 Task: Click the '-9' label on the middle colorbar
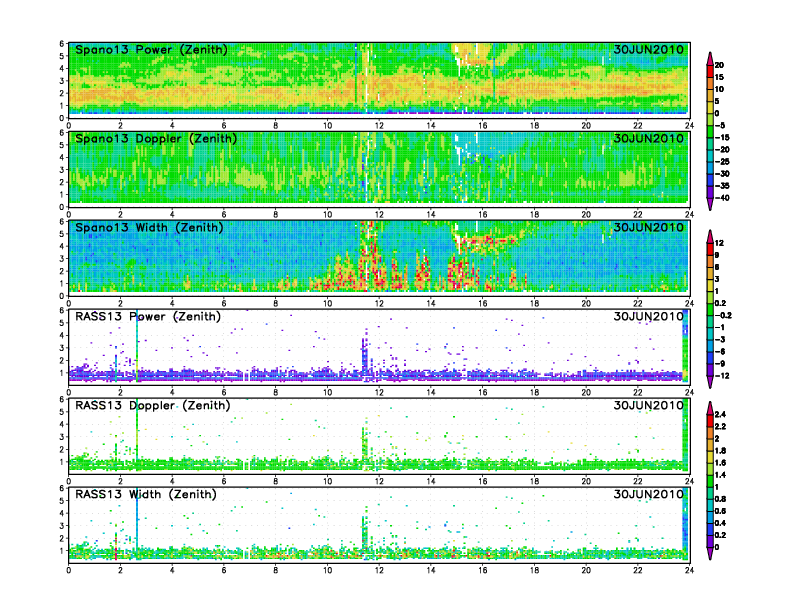720,364
